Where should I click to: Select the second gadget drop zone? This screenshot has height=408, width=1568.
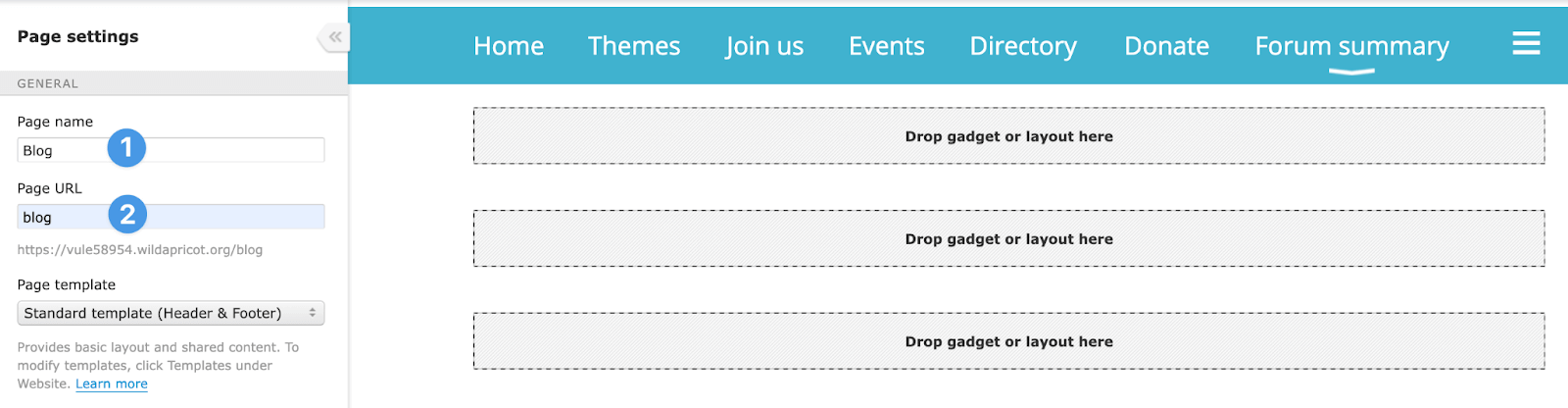pos(1009,238)
